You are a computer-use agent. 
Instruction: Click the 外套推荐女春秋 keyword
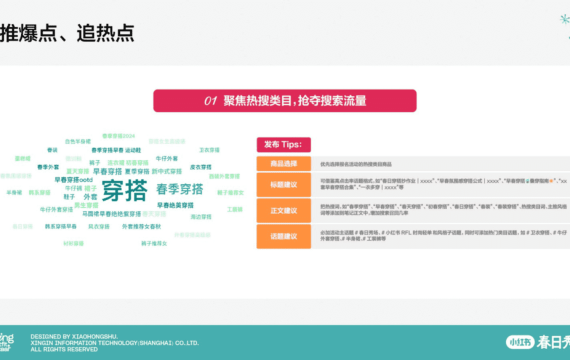141,226
